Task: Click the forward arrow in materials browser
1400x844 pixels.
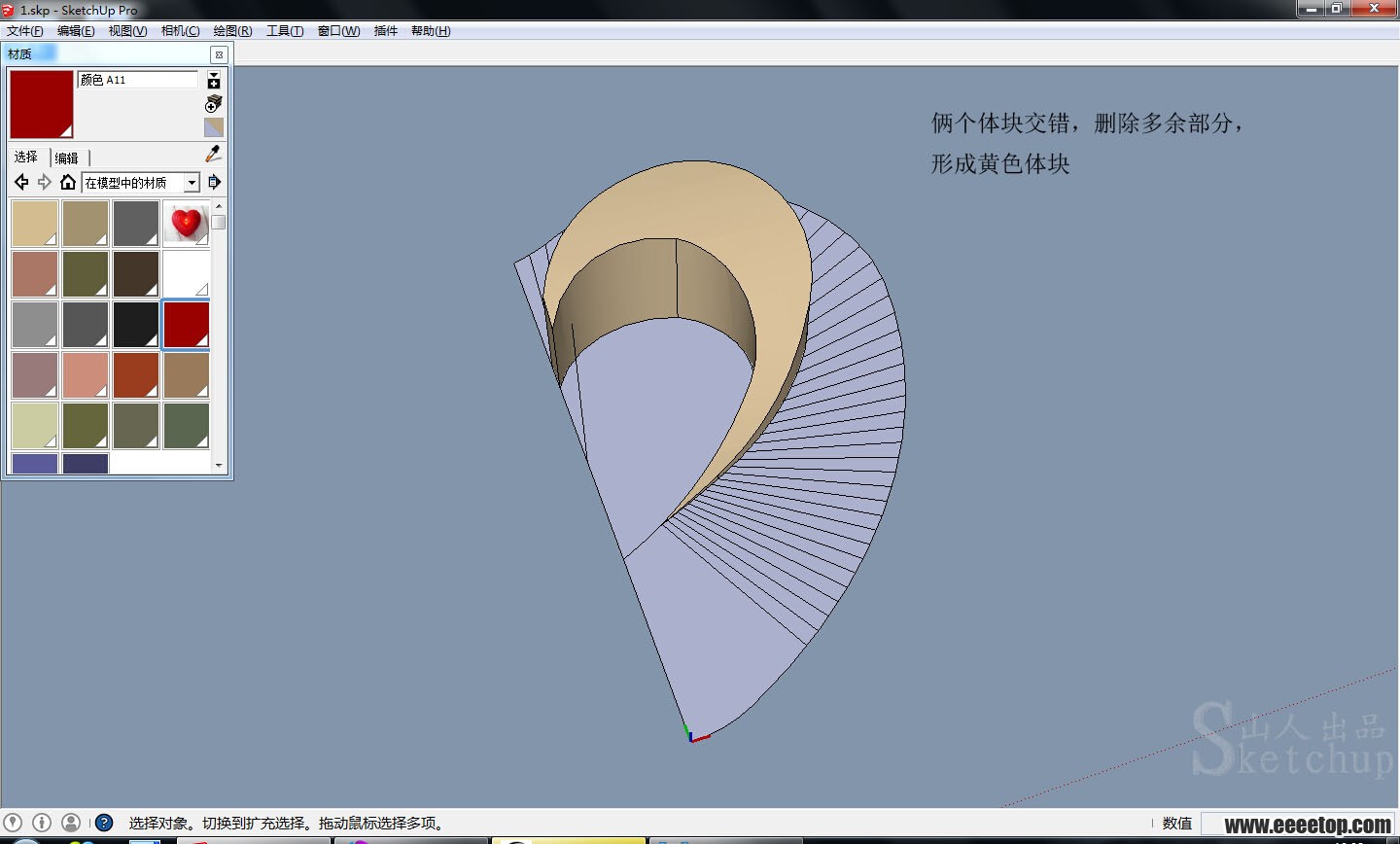Action: [45, 182]
